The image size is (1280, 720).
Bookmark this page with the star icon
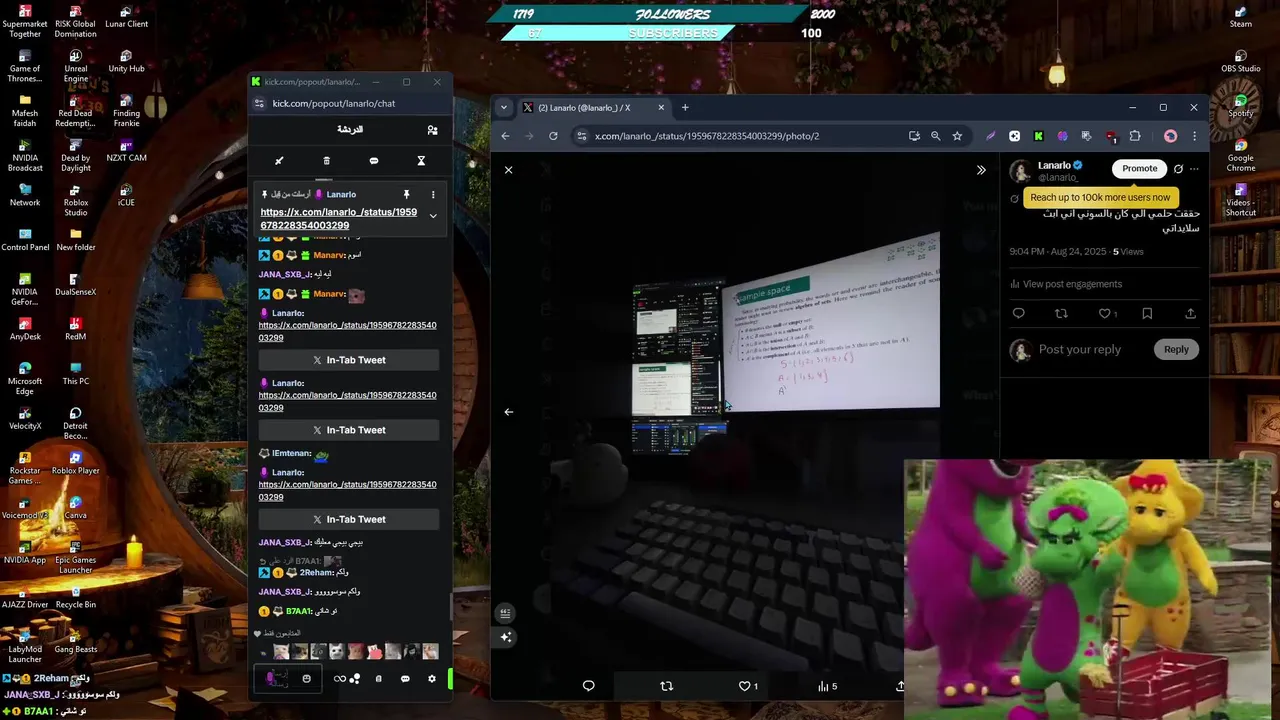click(x=957, y=136)
